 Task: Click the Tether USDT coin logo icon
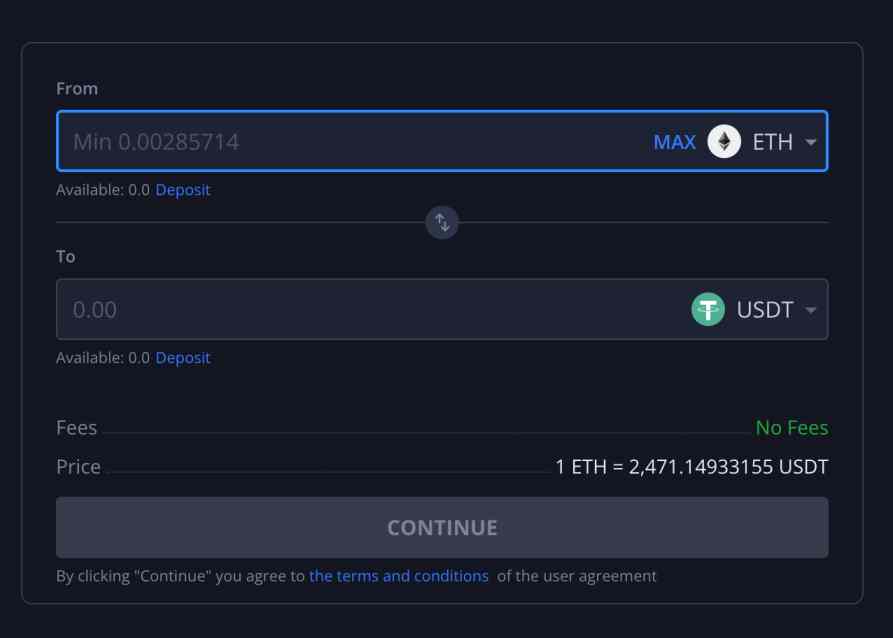click(708, 309)
